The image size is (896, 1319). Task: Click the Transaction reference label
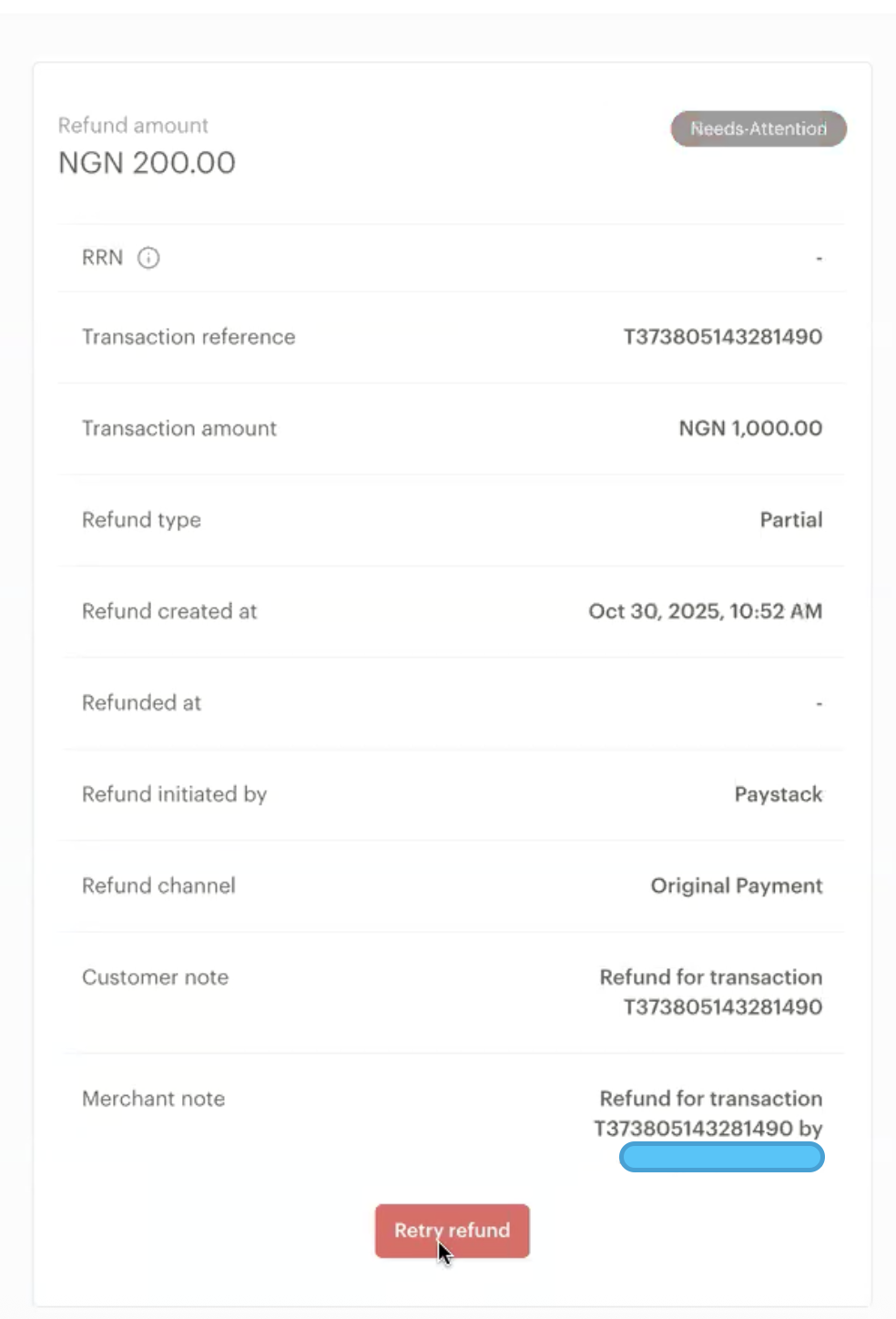click(188, 337)
